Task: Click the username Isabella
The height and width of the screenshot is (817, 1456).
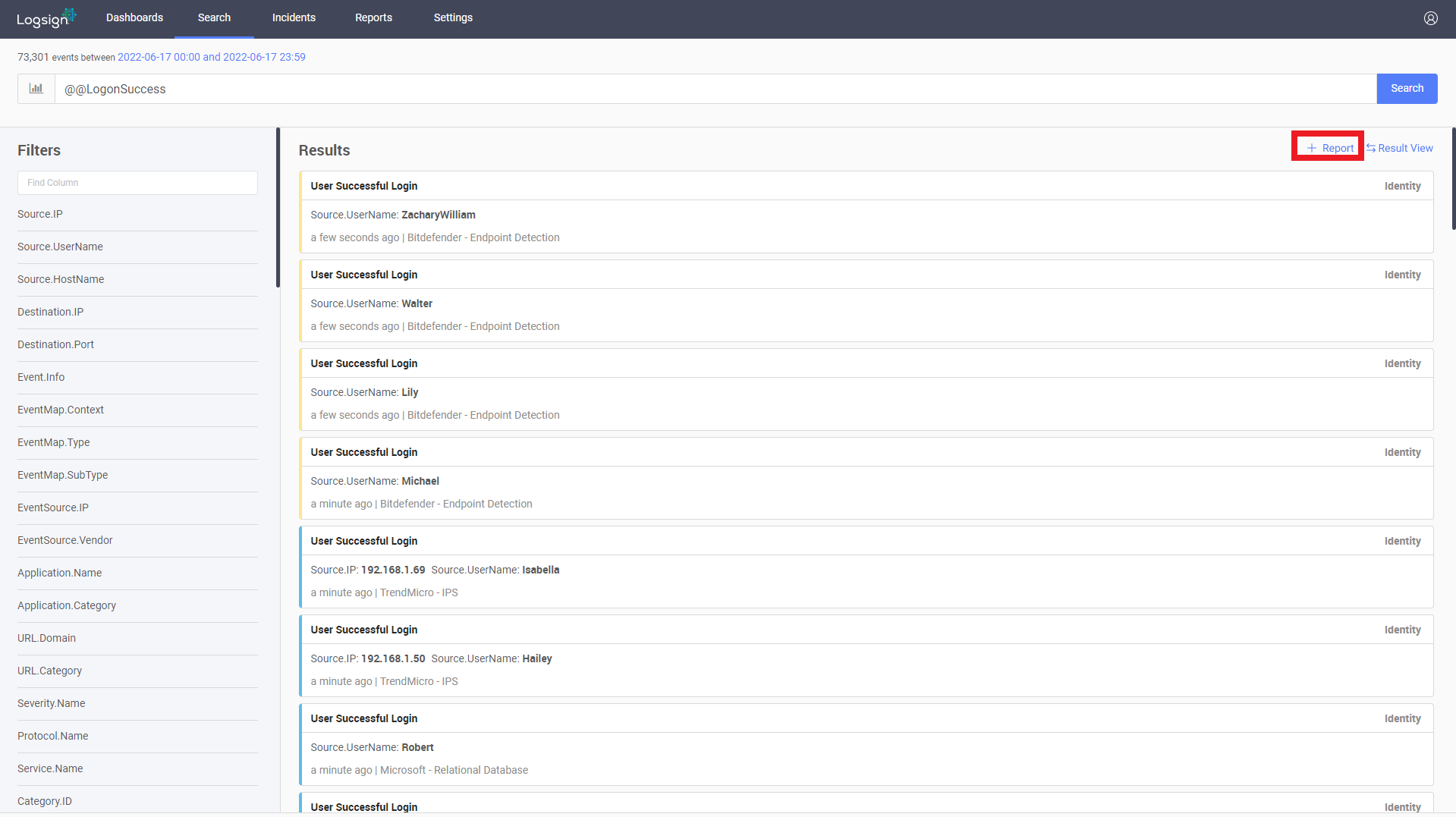Action: tap(540, 570)
